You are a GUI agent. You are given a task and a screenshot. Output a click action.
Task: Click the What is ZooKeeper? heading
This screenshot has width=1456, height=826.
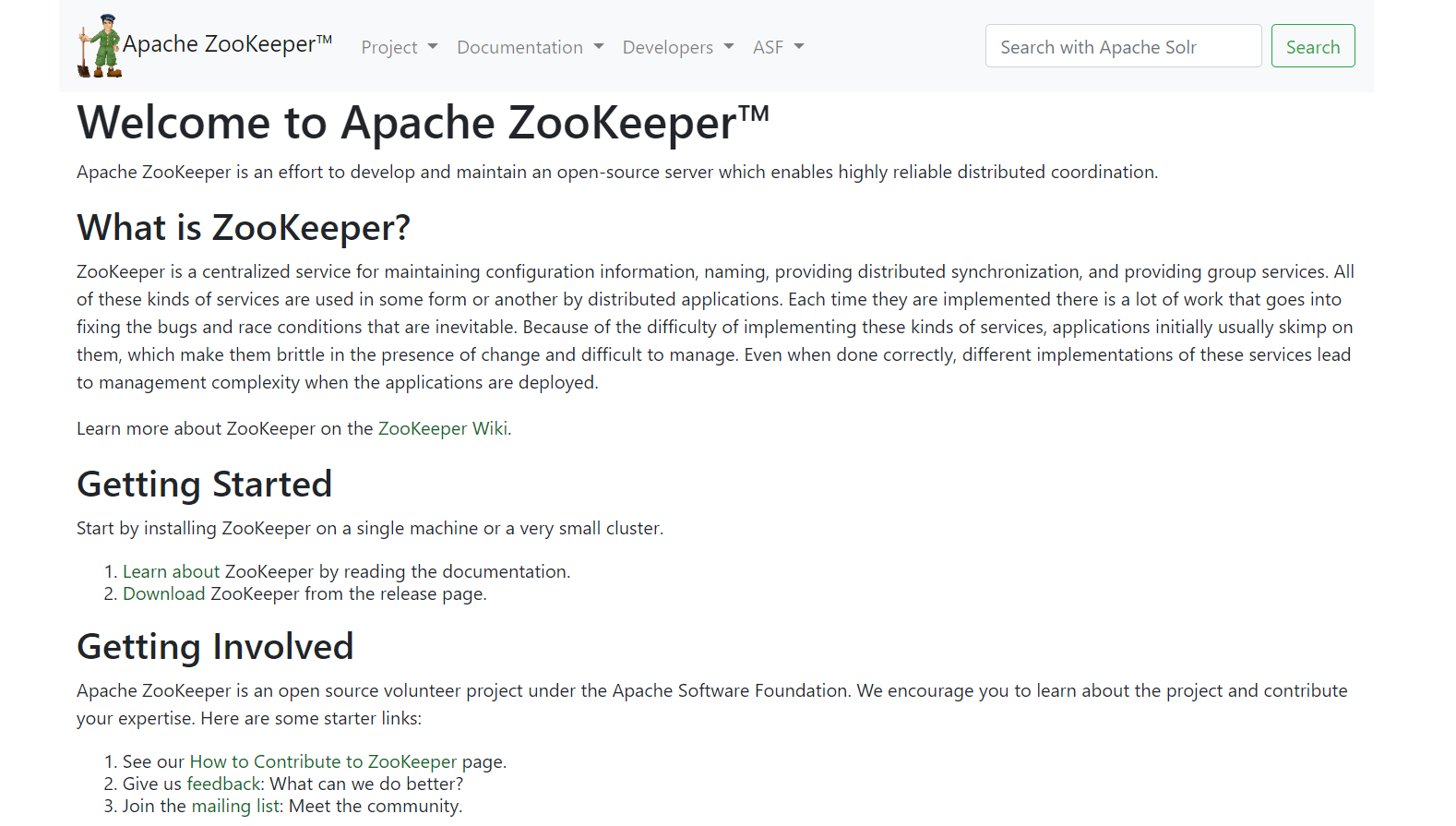[x=244, y=227]
